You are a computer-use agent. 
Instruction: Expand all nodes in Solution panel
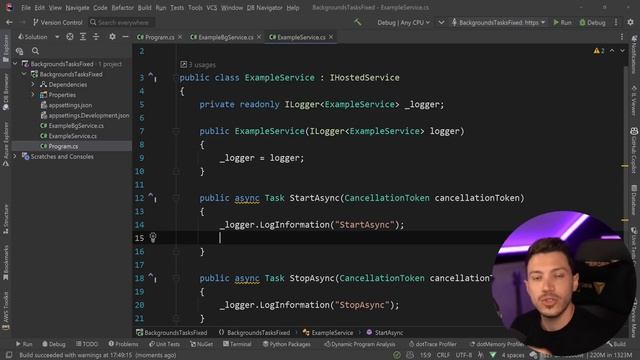pos(83,37)
